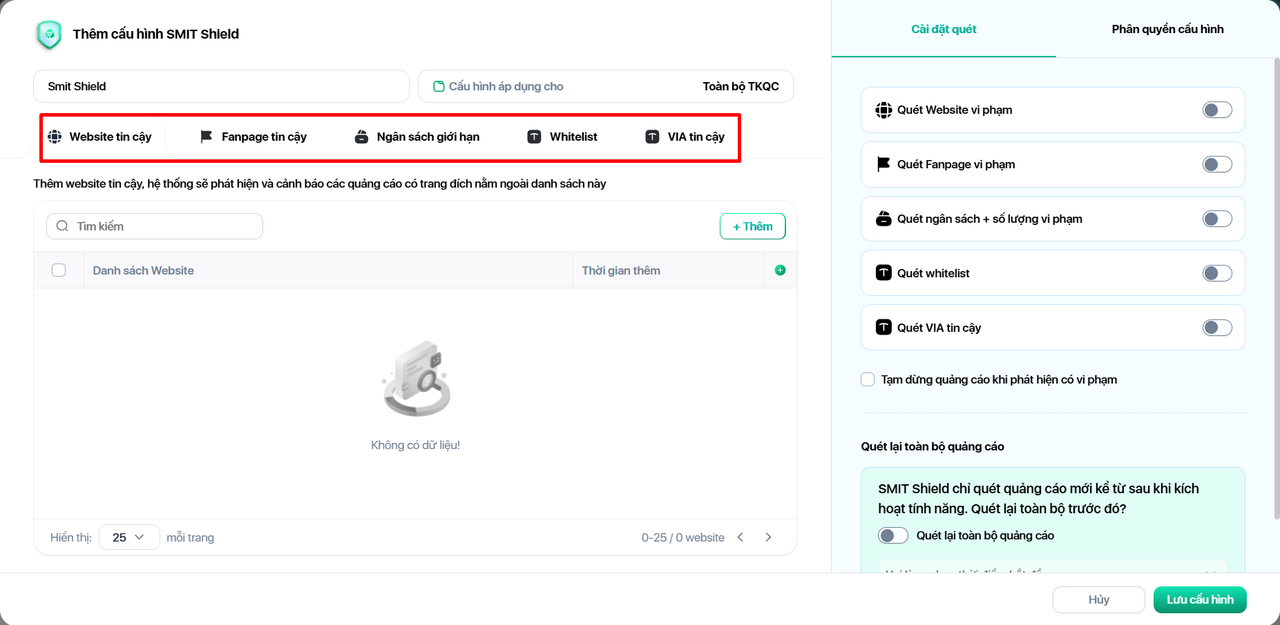Switch to Fanpage tin cậy tab
Image resolution: width=1280 pixels, height=625 pixels.
(253, 137)
